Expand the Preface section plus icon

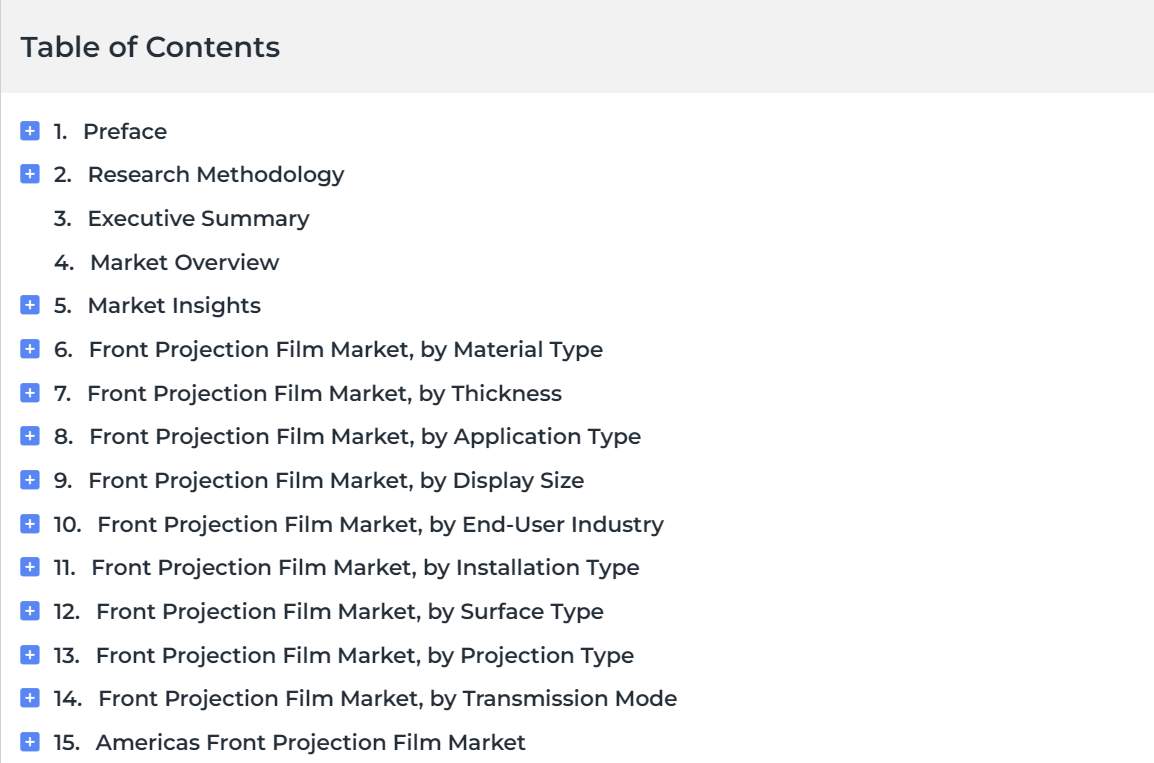[29, 131]
